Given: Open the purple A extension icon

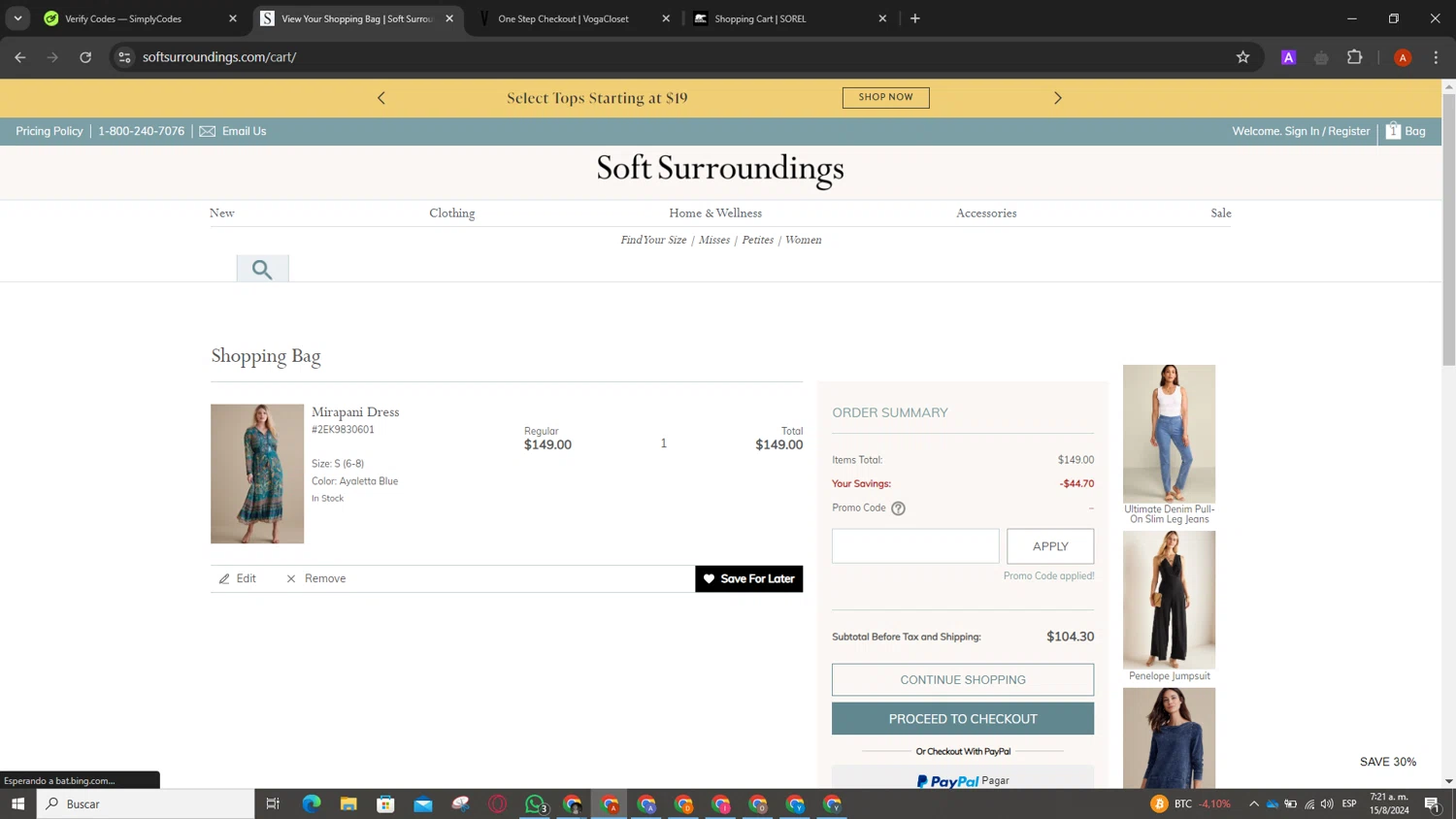Looking at the screenshot, I should 1289,57.
